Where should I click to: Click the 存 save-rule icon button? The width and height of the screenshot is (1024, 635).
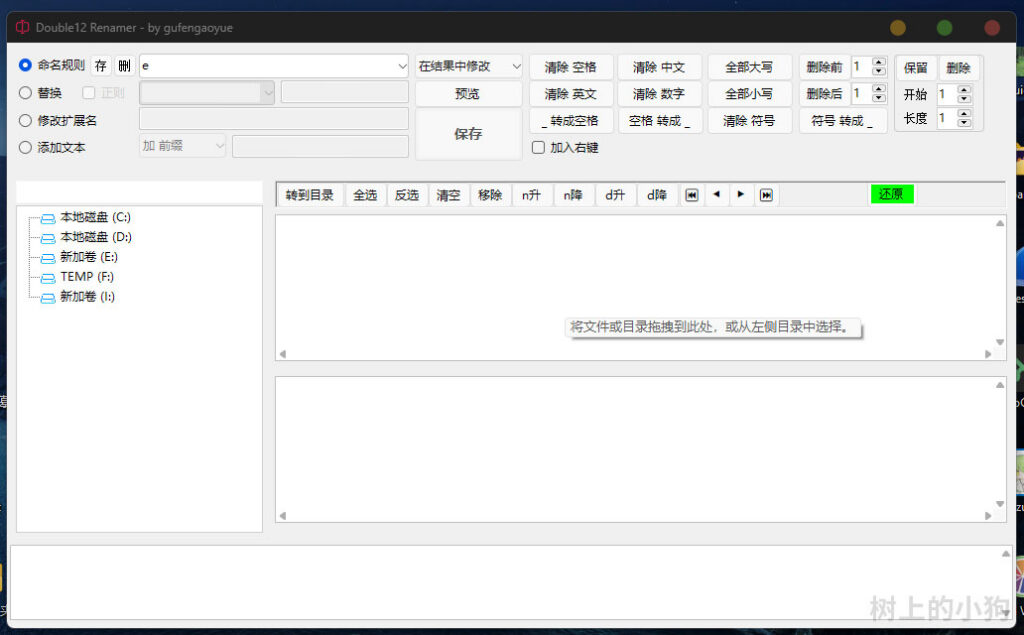tap(101, 66)
